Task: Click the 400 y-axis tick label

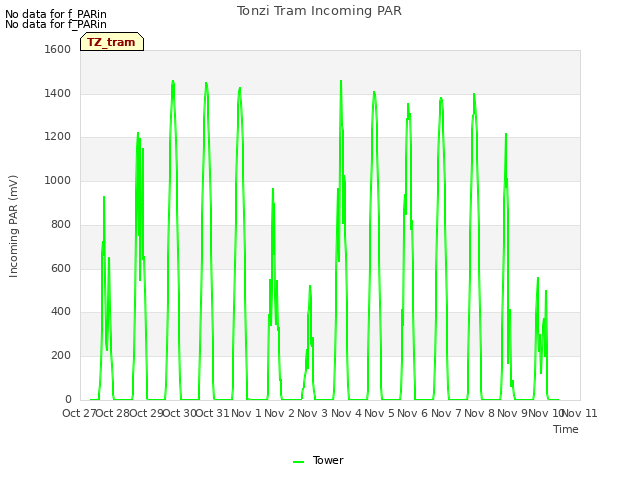Action: tap(61, 312)
